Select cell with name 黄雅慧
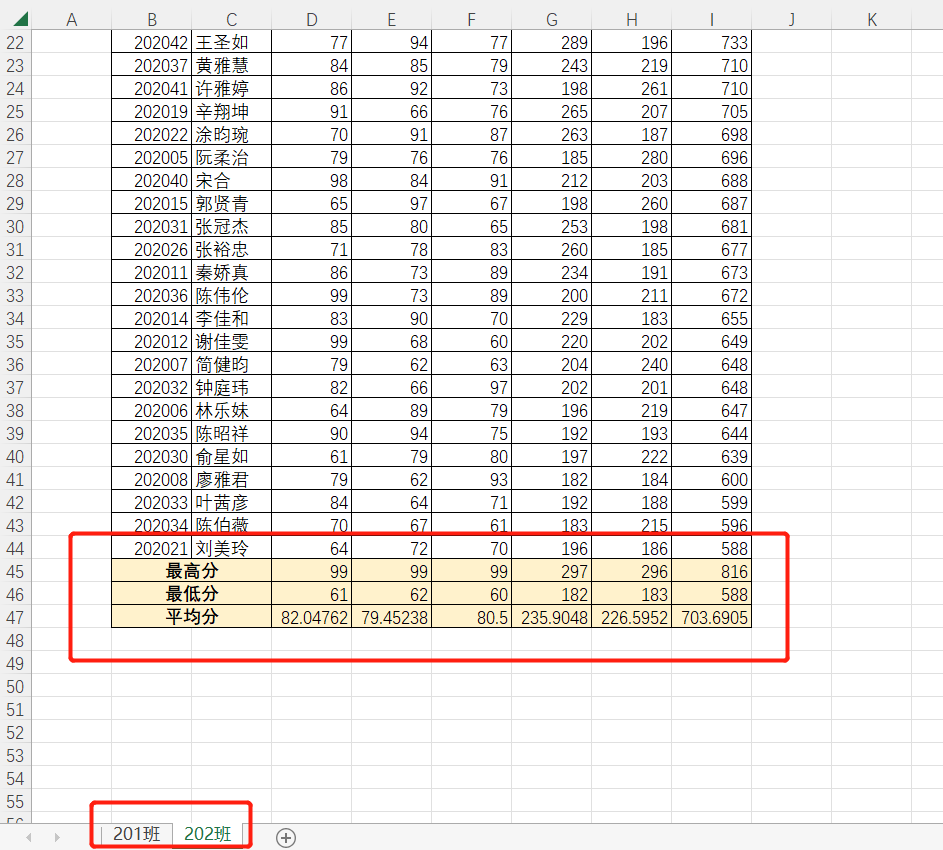The image size is (943, 850). pos(232,66)
